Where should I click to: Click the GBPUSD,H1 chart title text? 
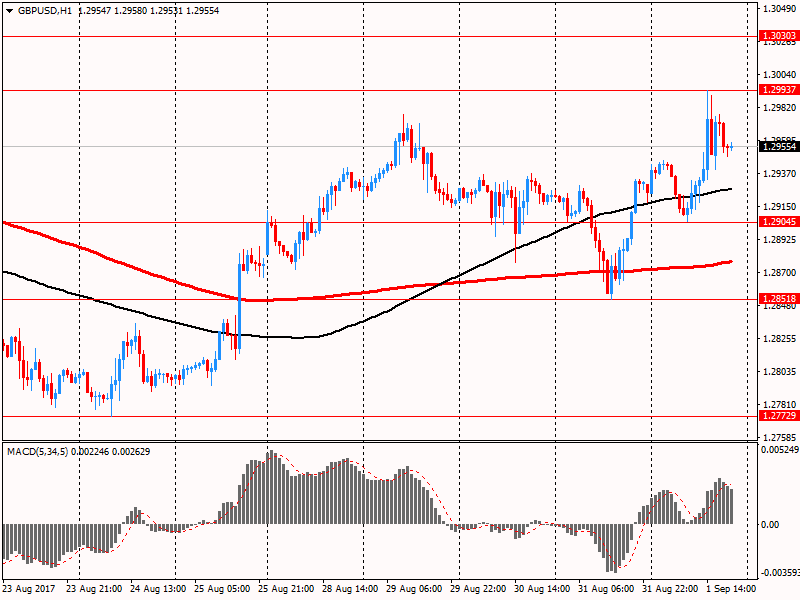point(45,11)
